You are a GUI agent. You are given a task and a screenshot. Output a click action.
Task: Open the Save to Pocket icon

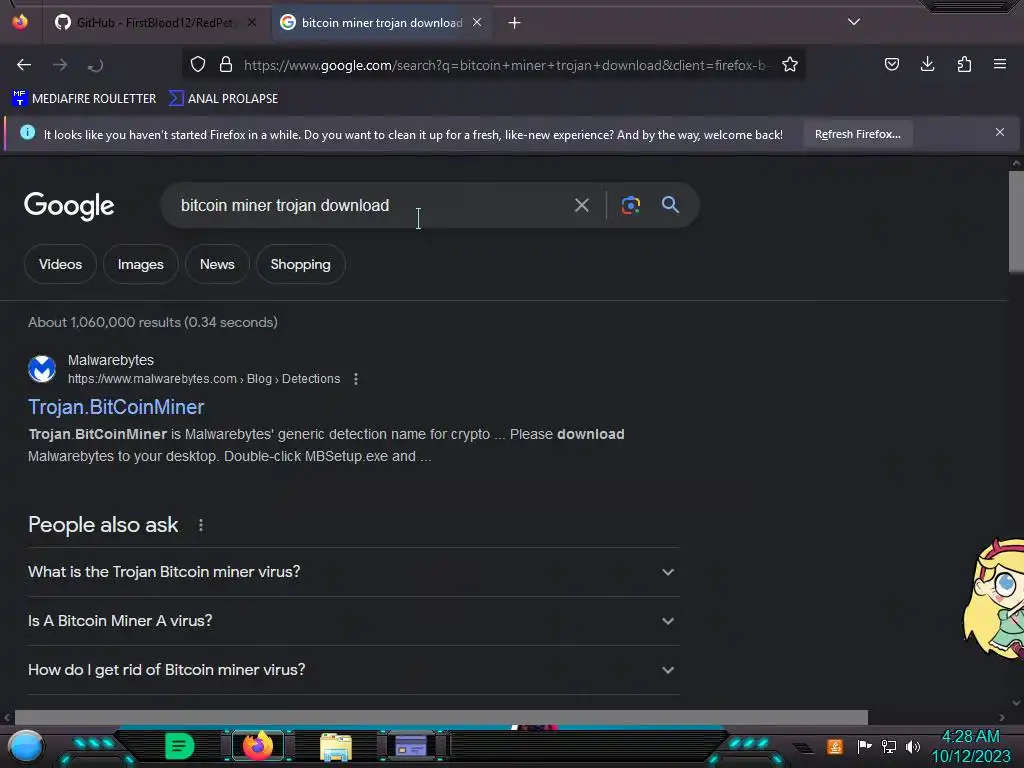pos(891,64)
